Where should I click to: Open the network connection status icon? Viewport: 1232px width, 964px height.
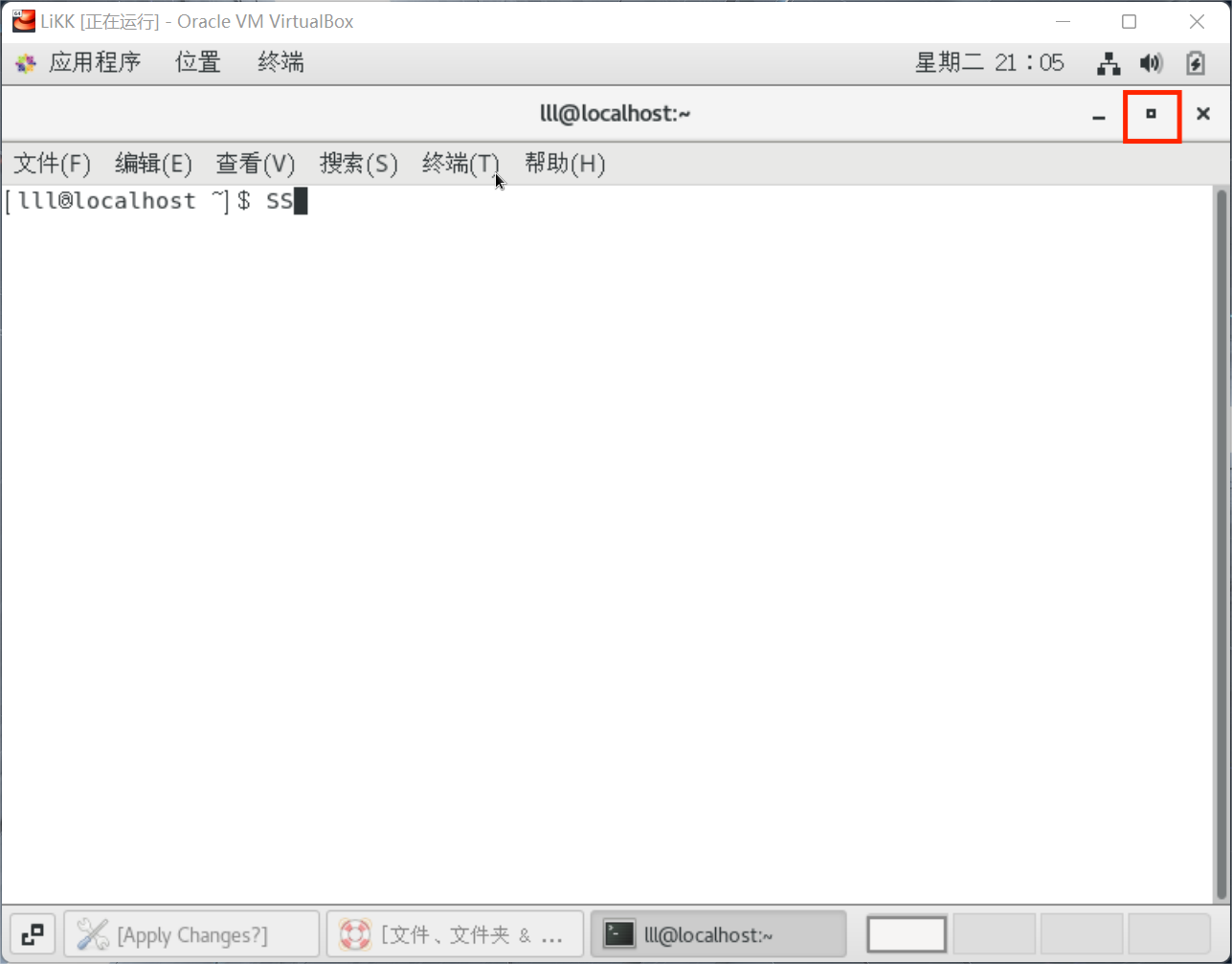1109,64
